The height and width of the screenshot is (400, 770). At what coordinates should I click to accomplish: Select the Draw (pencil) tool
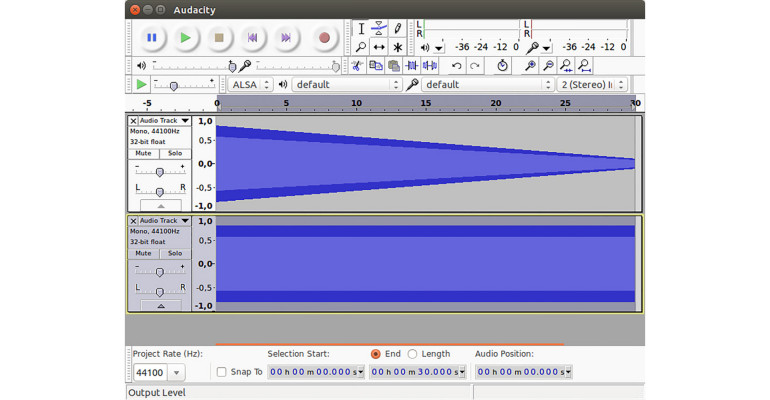397,28
